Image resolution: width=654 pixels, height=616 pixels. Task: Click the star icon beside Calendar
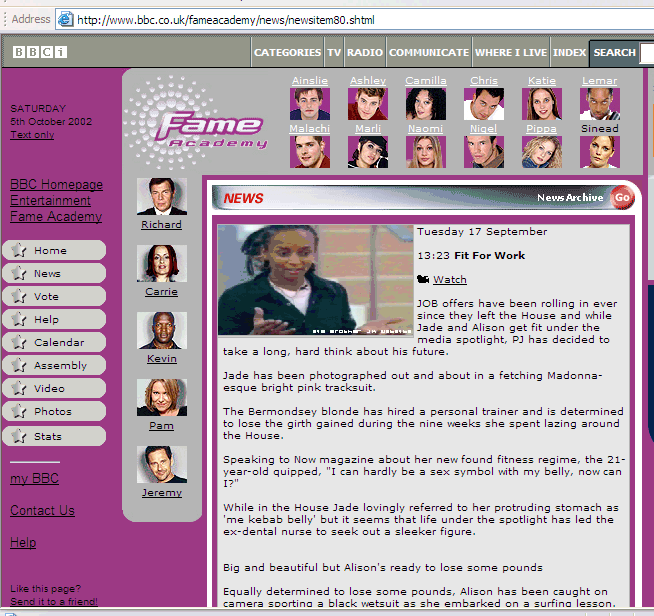click(x=19, y=342)
